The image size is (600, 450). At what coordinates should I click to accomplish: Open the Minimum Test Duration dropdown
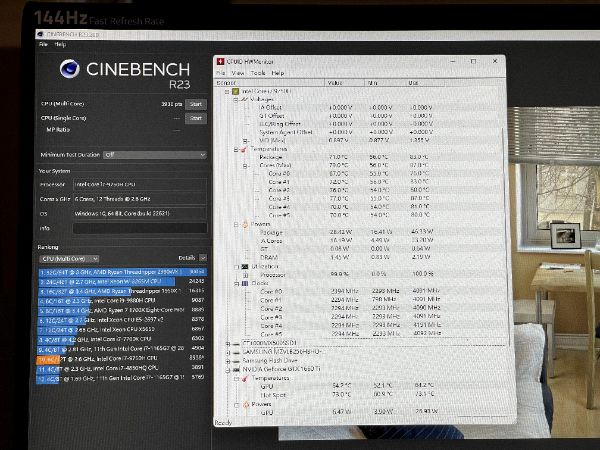point(155,155)
